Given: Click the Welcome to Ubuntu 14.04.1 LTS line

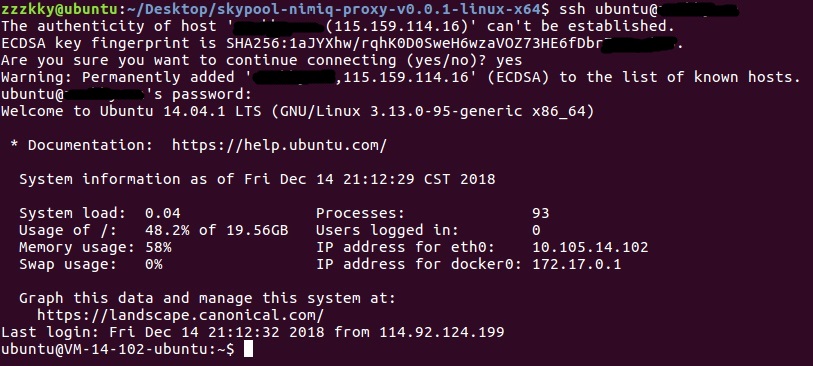Looking at the screenshot, I should [x=298, y=111].
